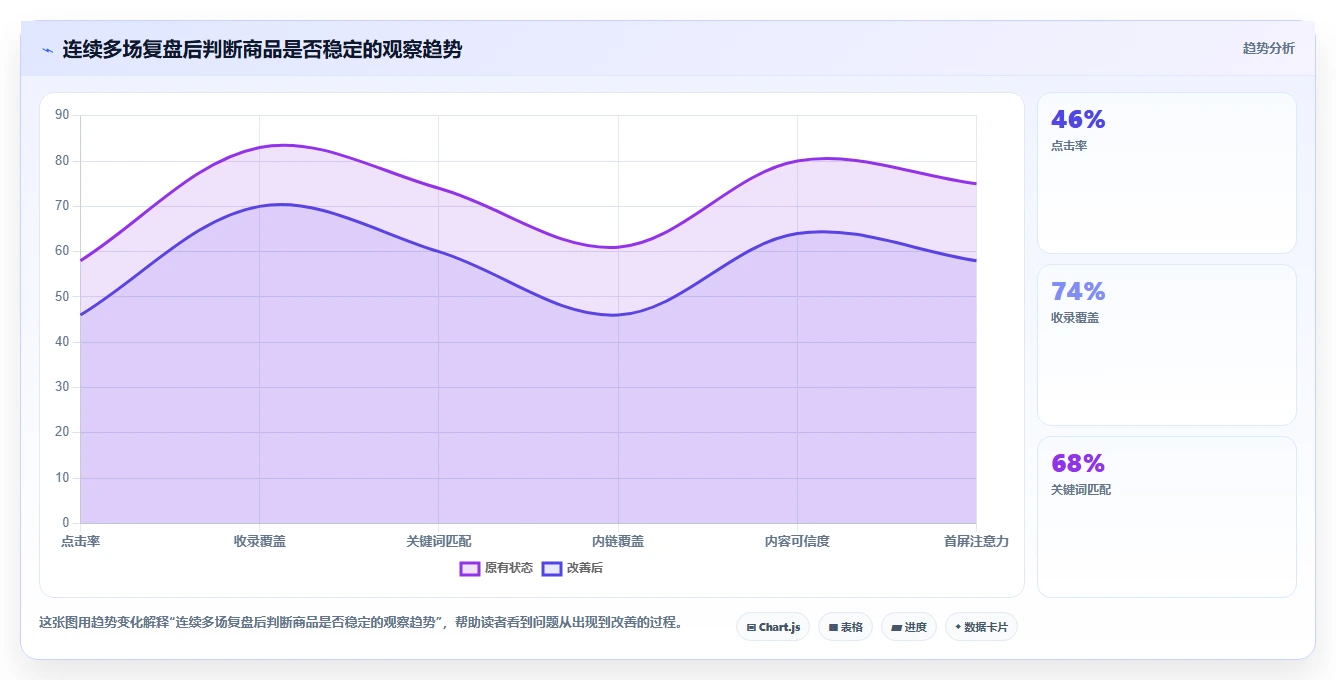Click the 关键词匹配 x-axis label
This screenshot has width=1336, height=680.
click(x=439, y=541)
